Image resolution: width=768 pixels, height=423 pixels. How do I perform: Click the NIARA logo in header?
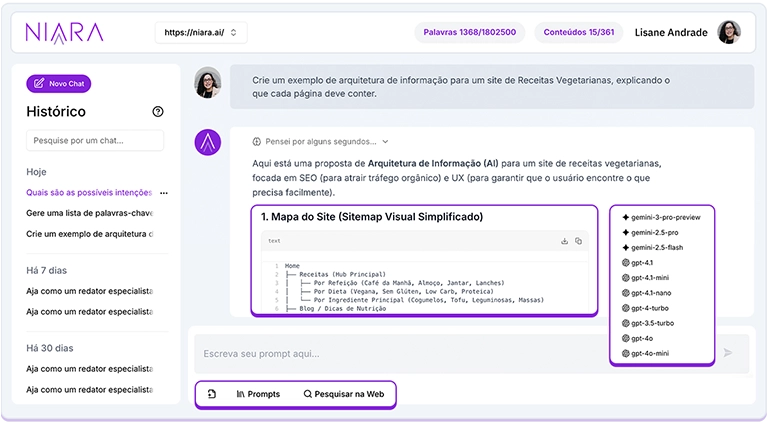point(65,33)
